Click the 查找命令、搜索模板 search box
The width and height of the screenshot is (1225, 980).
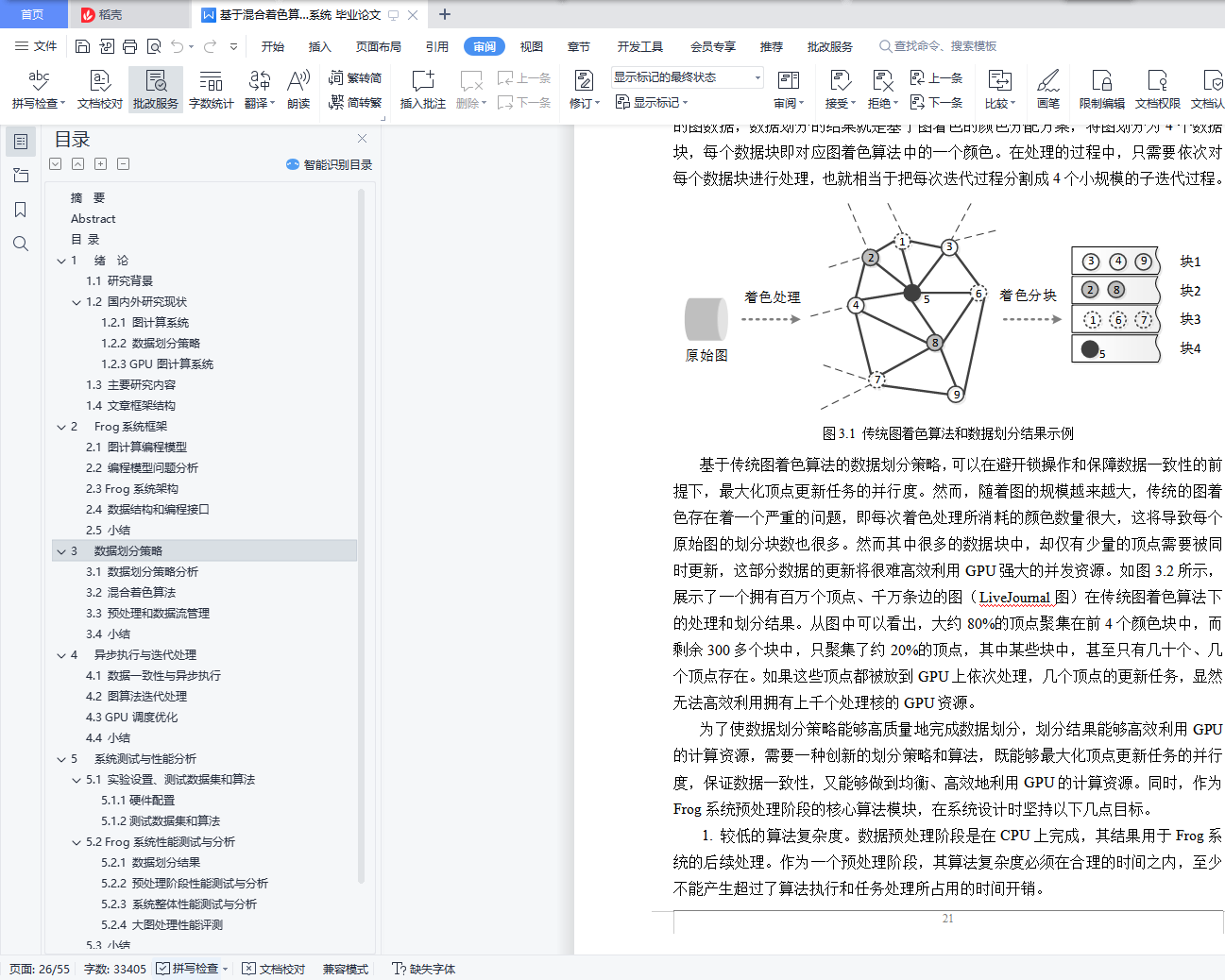[938, 46]
